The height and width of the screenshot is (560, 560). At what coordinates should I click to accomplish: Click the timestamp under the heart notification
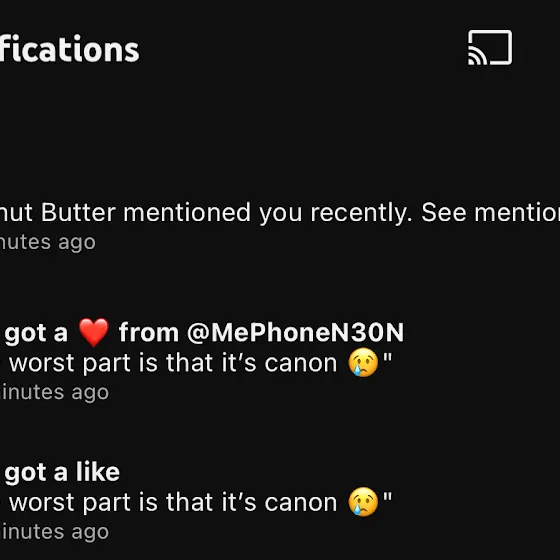point(54,392)
